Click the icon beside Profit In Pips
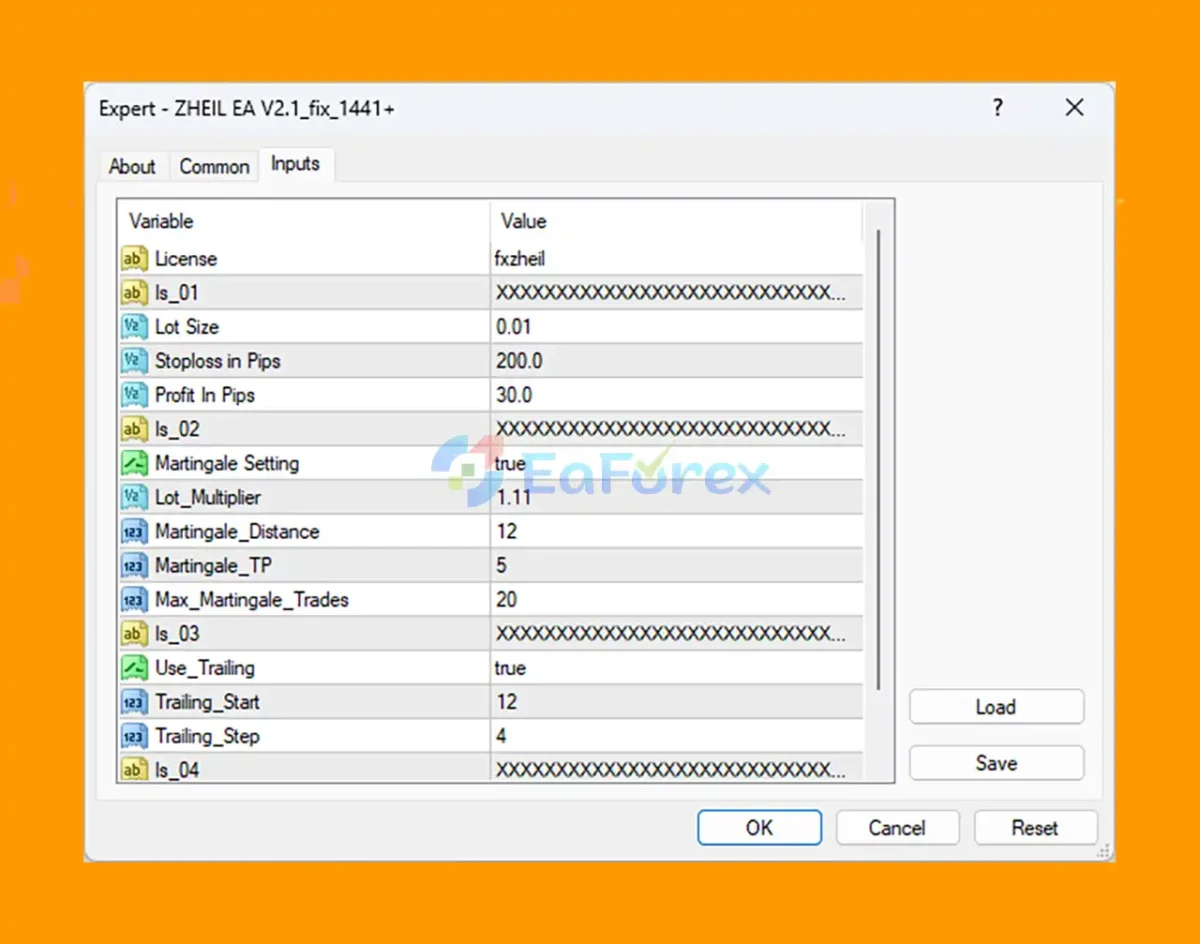Image resolution: width=1200 pixels, height=944 pixels. [x=134, y=395]
